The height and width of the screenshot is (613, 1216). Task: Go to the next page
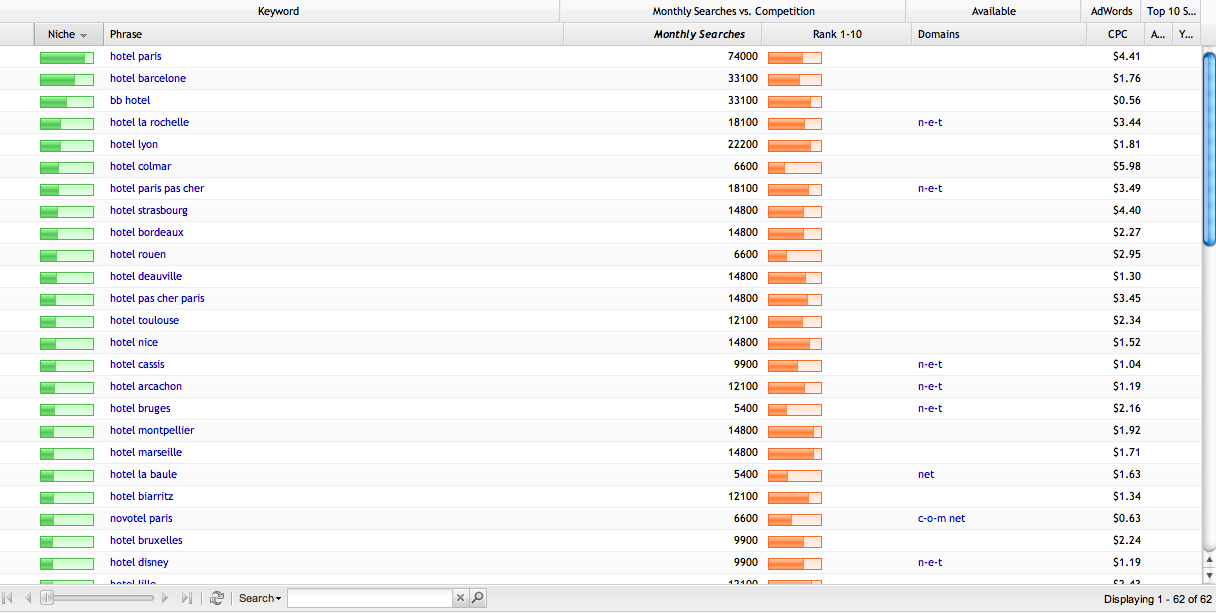click(x=165, y=598)
